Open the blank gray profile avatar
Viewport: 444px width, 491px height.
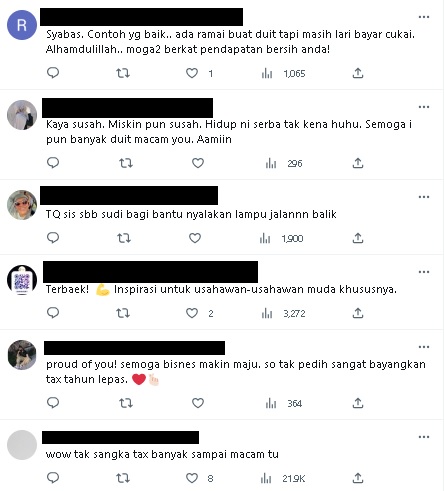pyautogui.click(x=22, y=445)
